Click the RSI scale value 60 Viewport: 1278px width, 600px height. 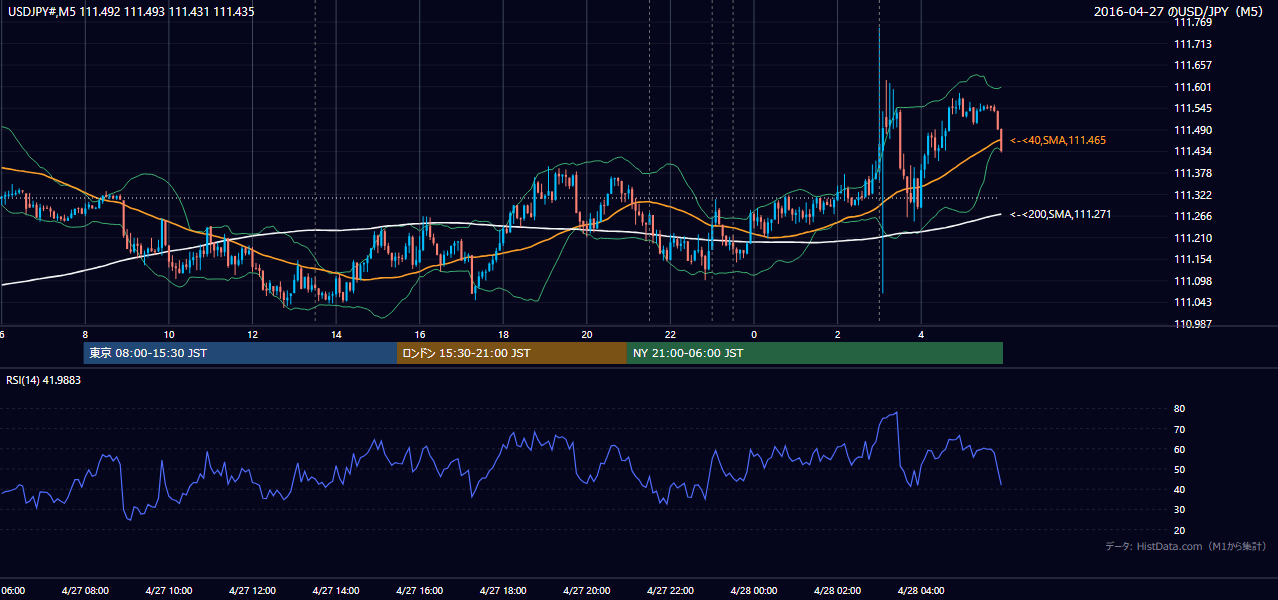(1179, 449)
